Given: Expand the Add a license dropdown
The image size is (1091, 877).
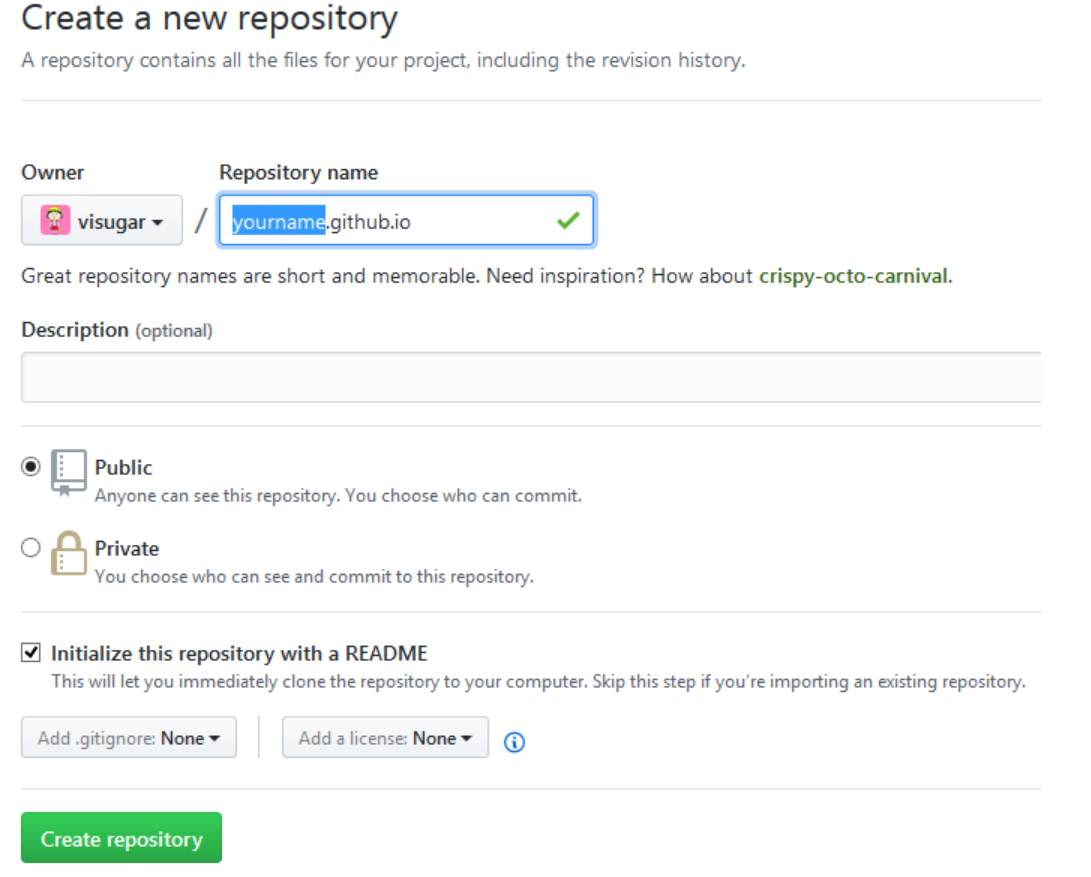Looking at the screenshot, I should point(385,738).
